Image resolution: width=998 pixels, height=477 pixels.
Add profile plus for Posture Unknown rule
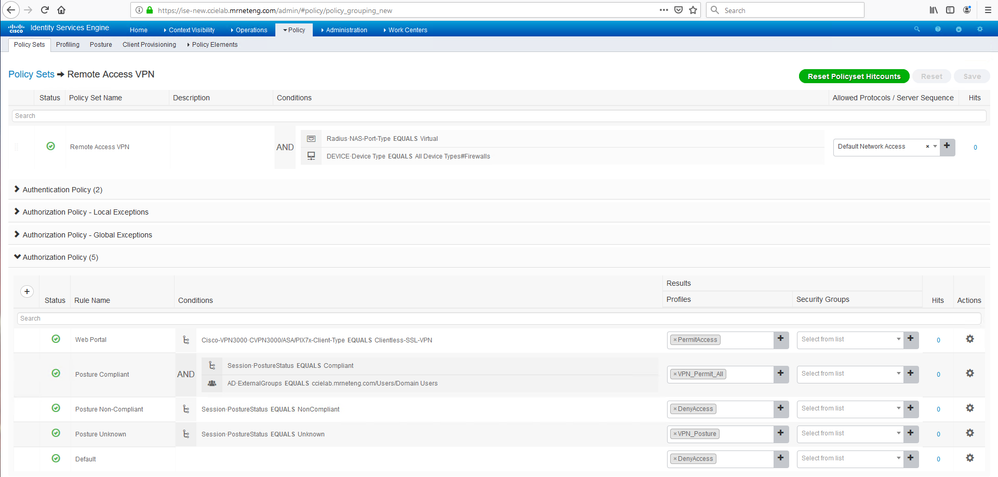[x=781, y=434]
